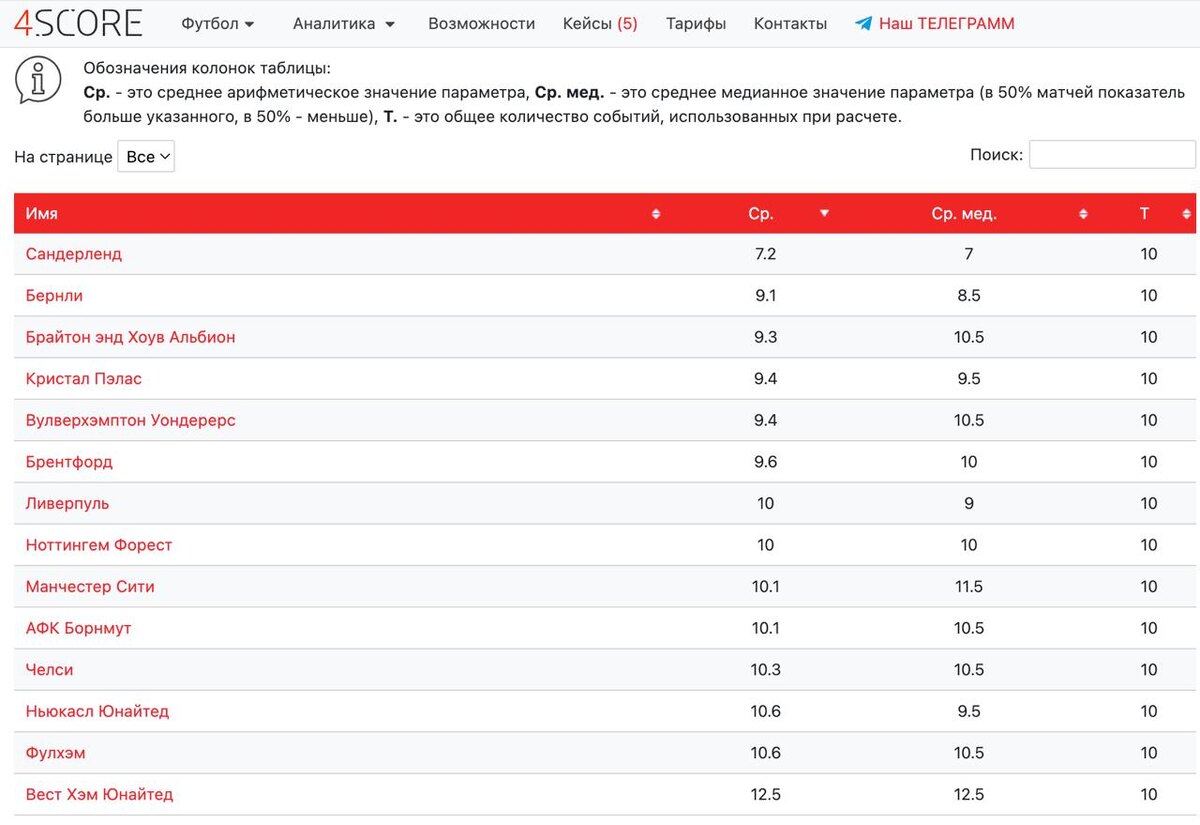The height and width of the screenshot is (825, 1200).
Task: Click Вест Хэм's 12.5 average value
Action: 765,794
